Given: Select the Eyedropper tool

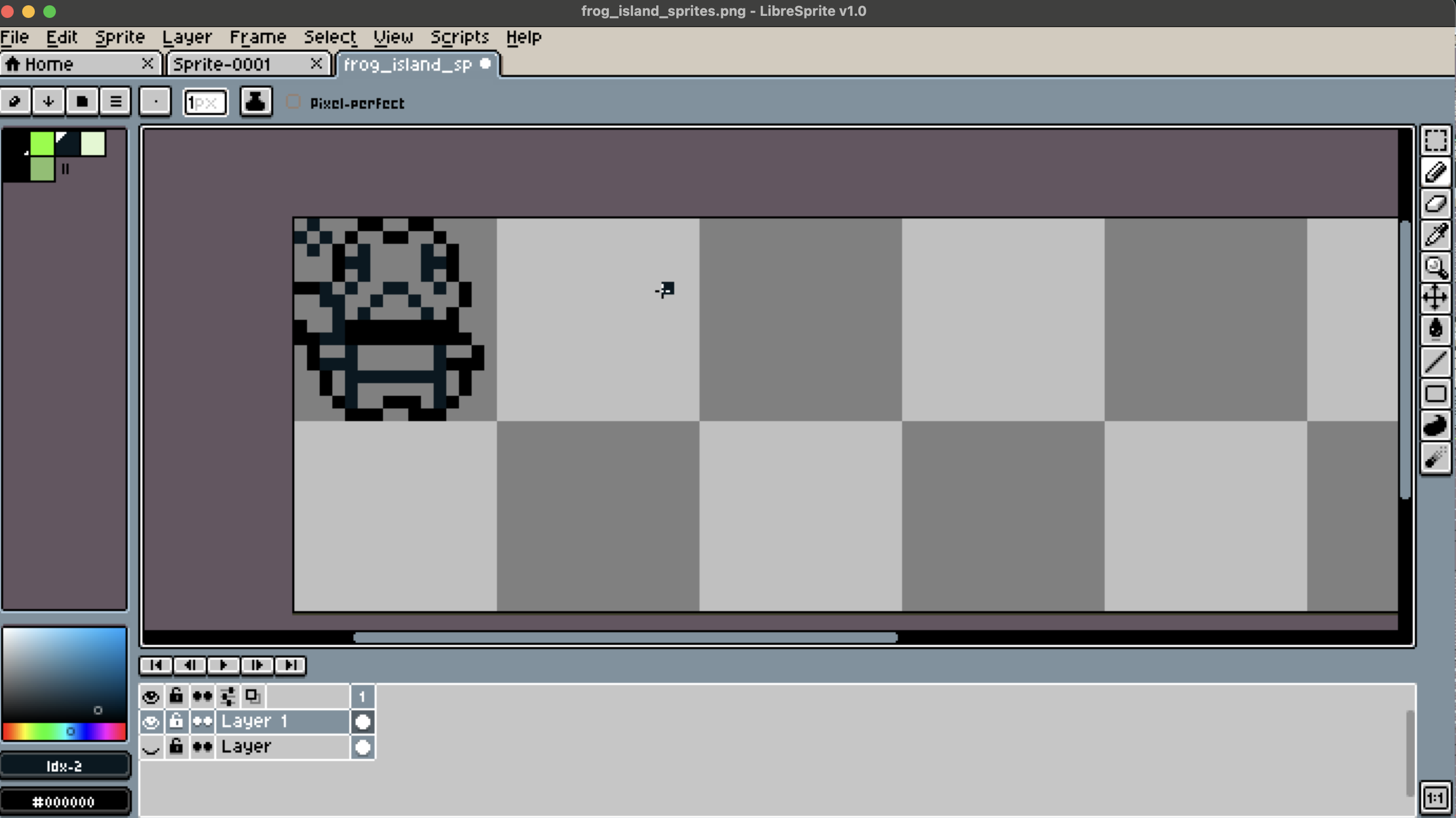Looking at the screenshot, I should [x=1435, y=234].
